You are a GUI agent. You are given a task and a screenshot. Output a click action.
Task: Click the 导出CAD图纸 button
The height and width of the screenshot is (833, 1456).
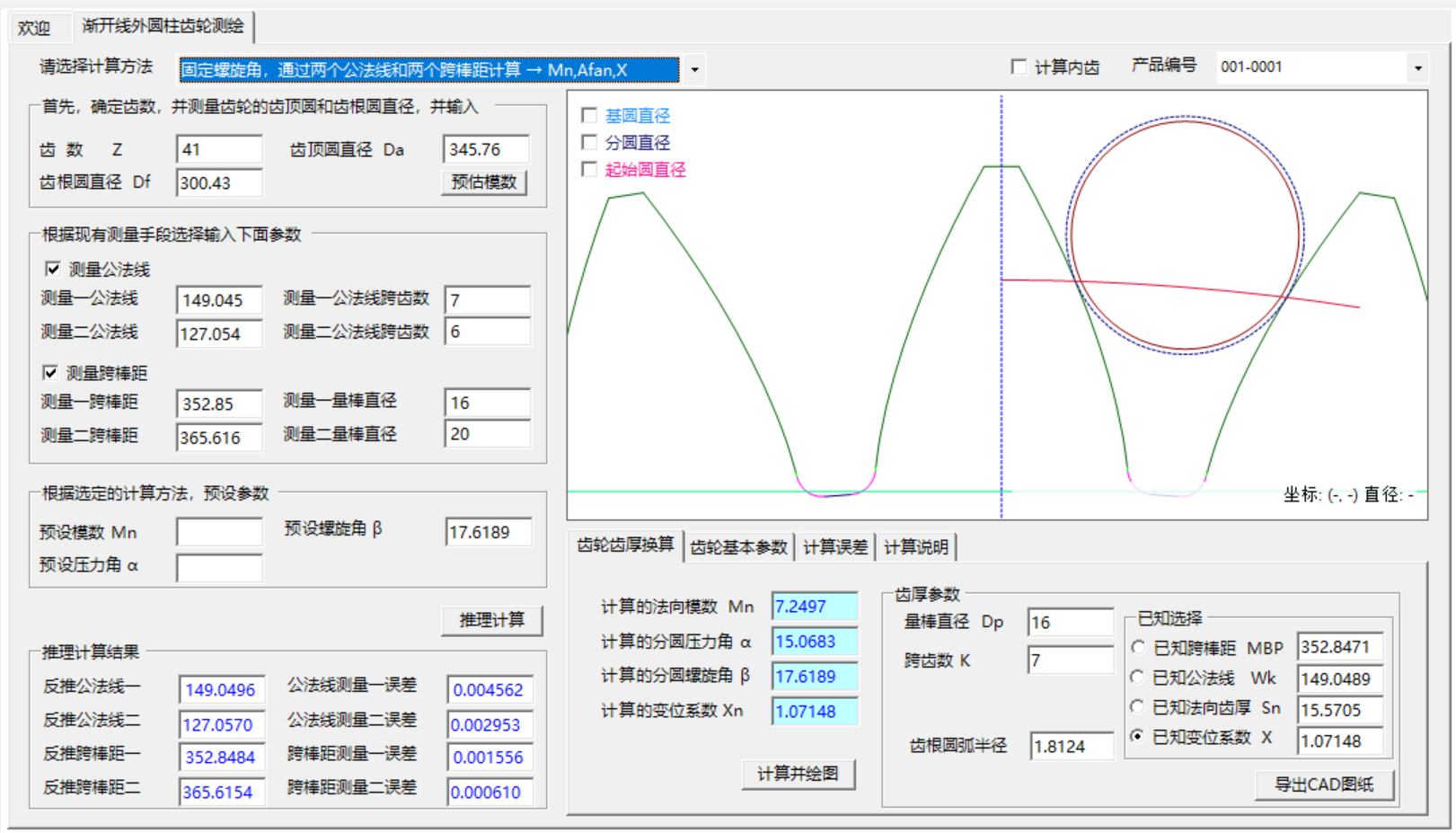(x=1324, y=784)
